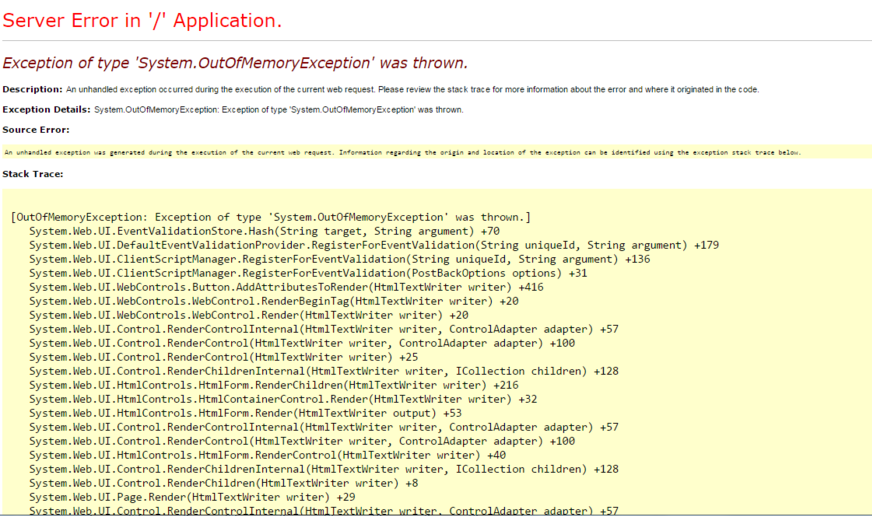Click the HtmlForm.RenderControl +40 line
The height and width of the screenshot is (516, 872).
pos(267,455)
